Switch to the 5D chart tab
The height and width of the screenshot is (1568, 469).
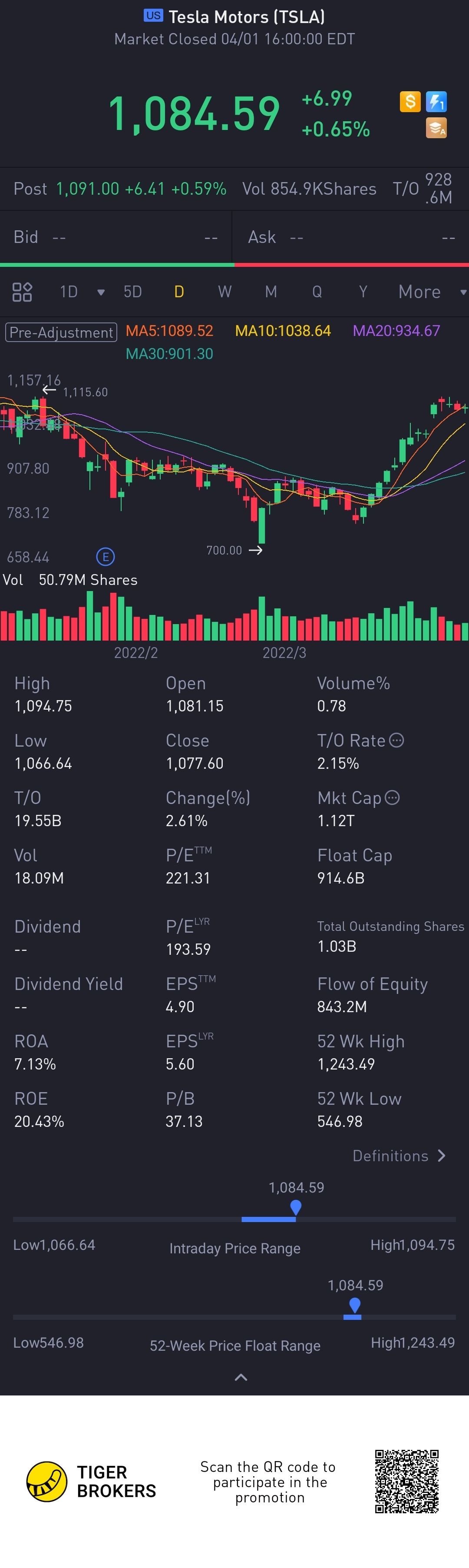(x=132, y=292)
